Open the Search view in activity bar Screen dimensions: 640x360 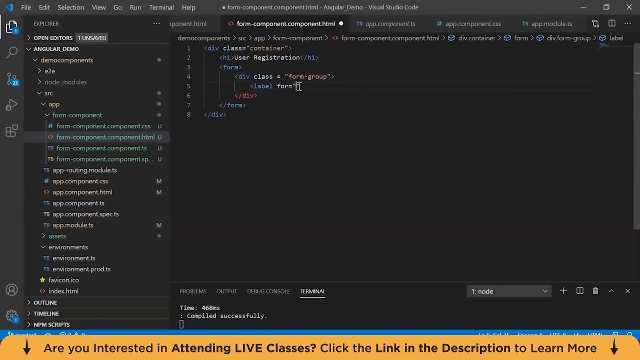click(12, 52)
